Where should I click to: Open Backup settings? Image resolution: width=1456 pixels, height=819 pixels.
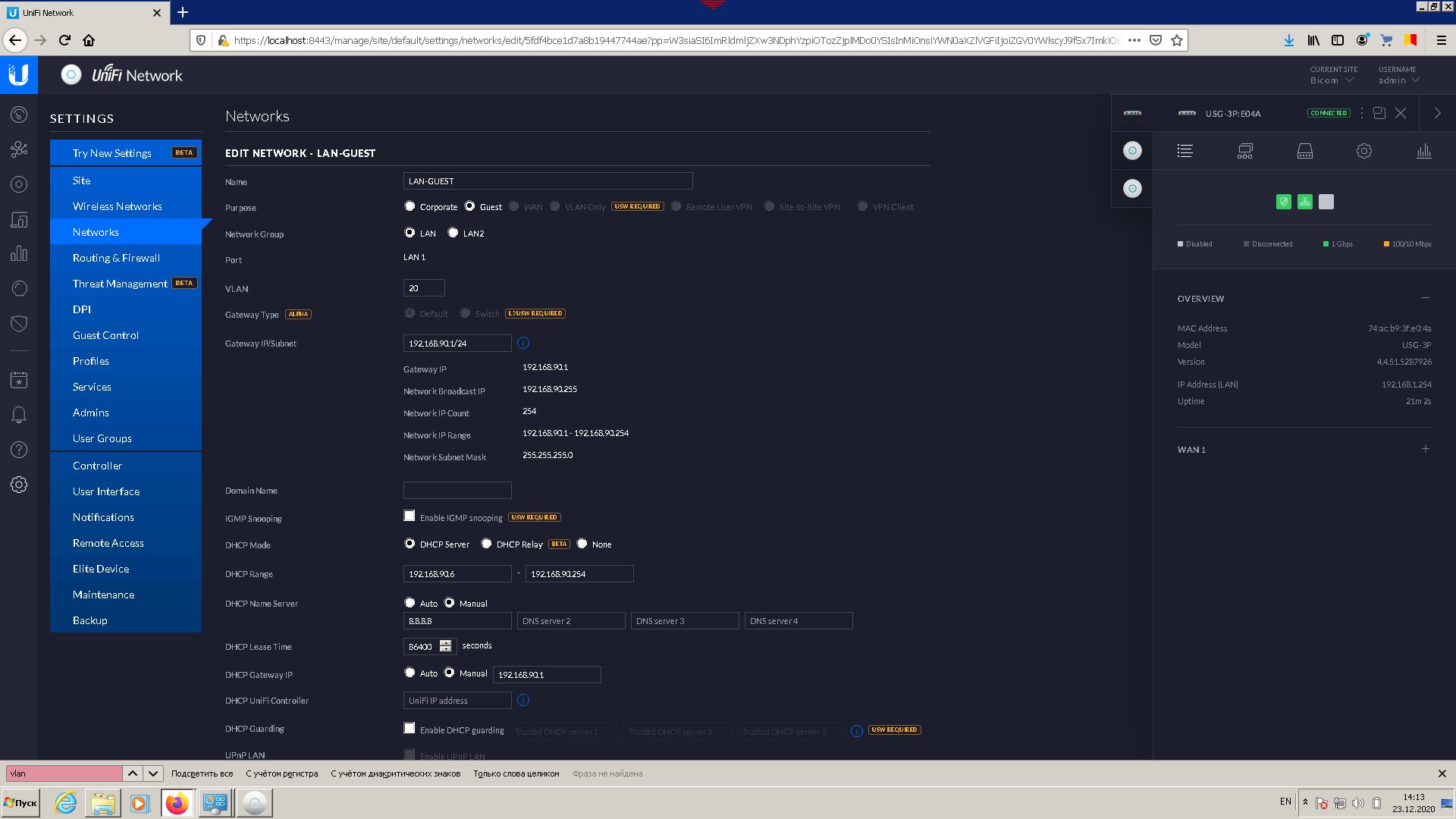click(126, 620)
